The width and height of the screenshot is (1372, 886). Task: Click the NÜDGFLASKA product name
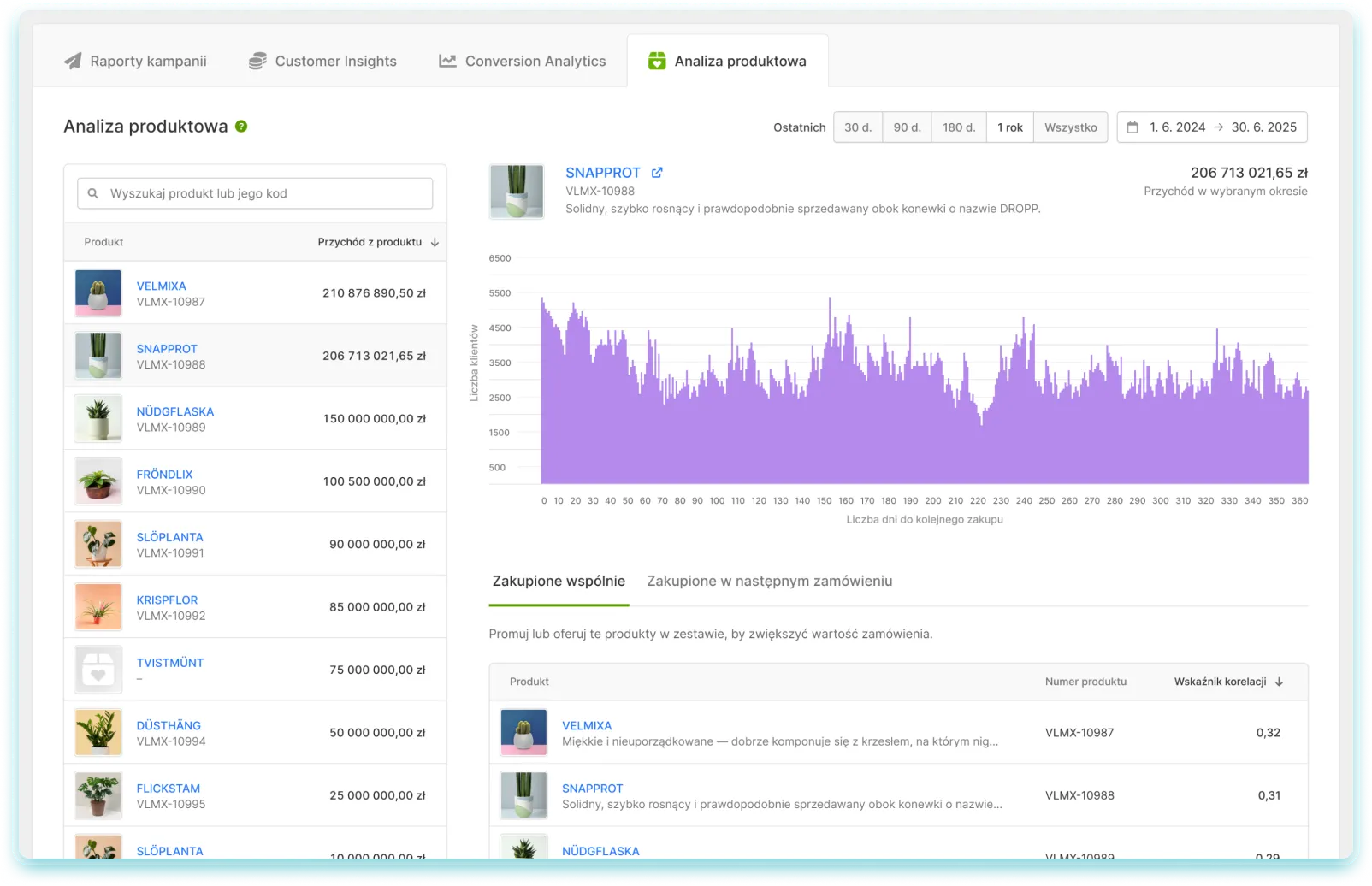(174, 411)
